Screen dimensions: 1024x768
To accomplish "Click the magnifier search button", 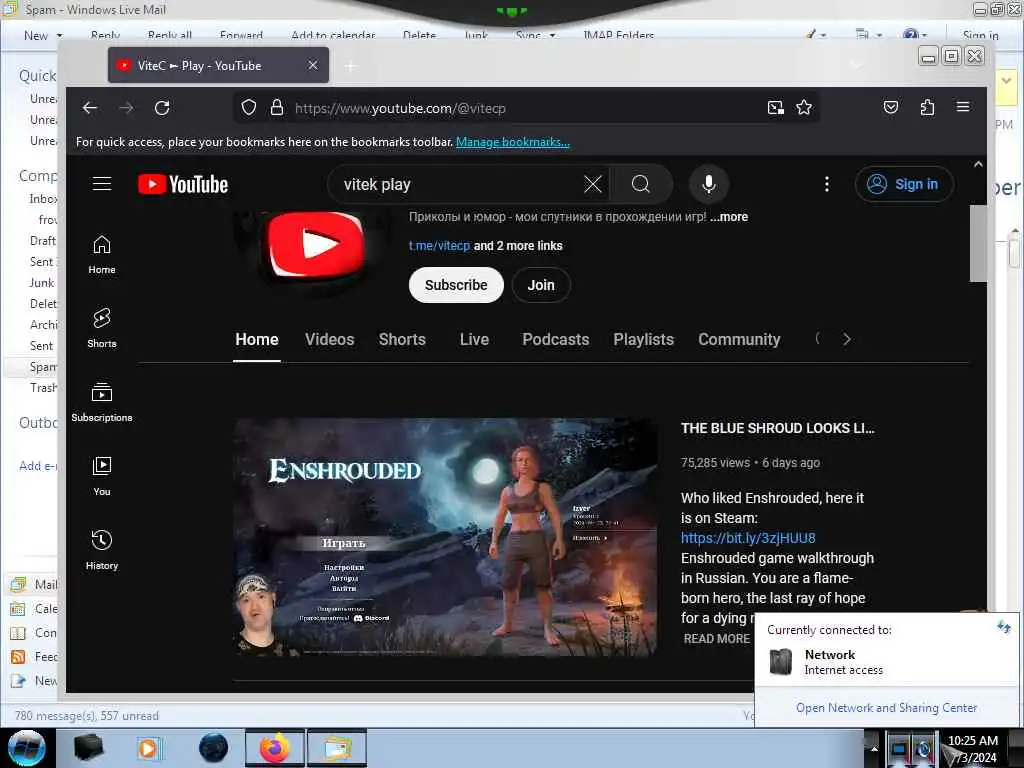I will tap(641, 184).
